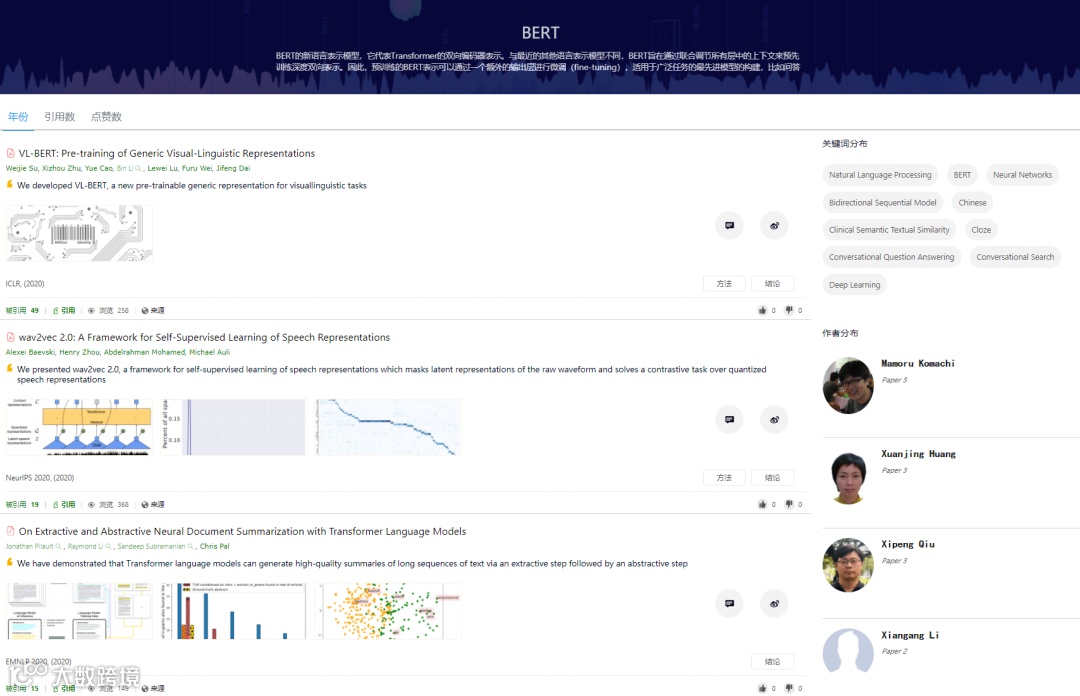Open the PDF icon beside the wav2vec 2.0 title
Viewport: 1080px width, 696px height.
point(10,337)
